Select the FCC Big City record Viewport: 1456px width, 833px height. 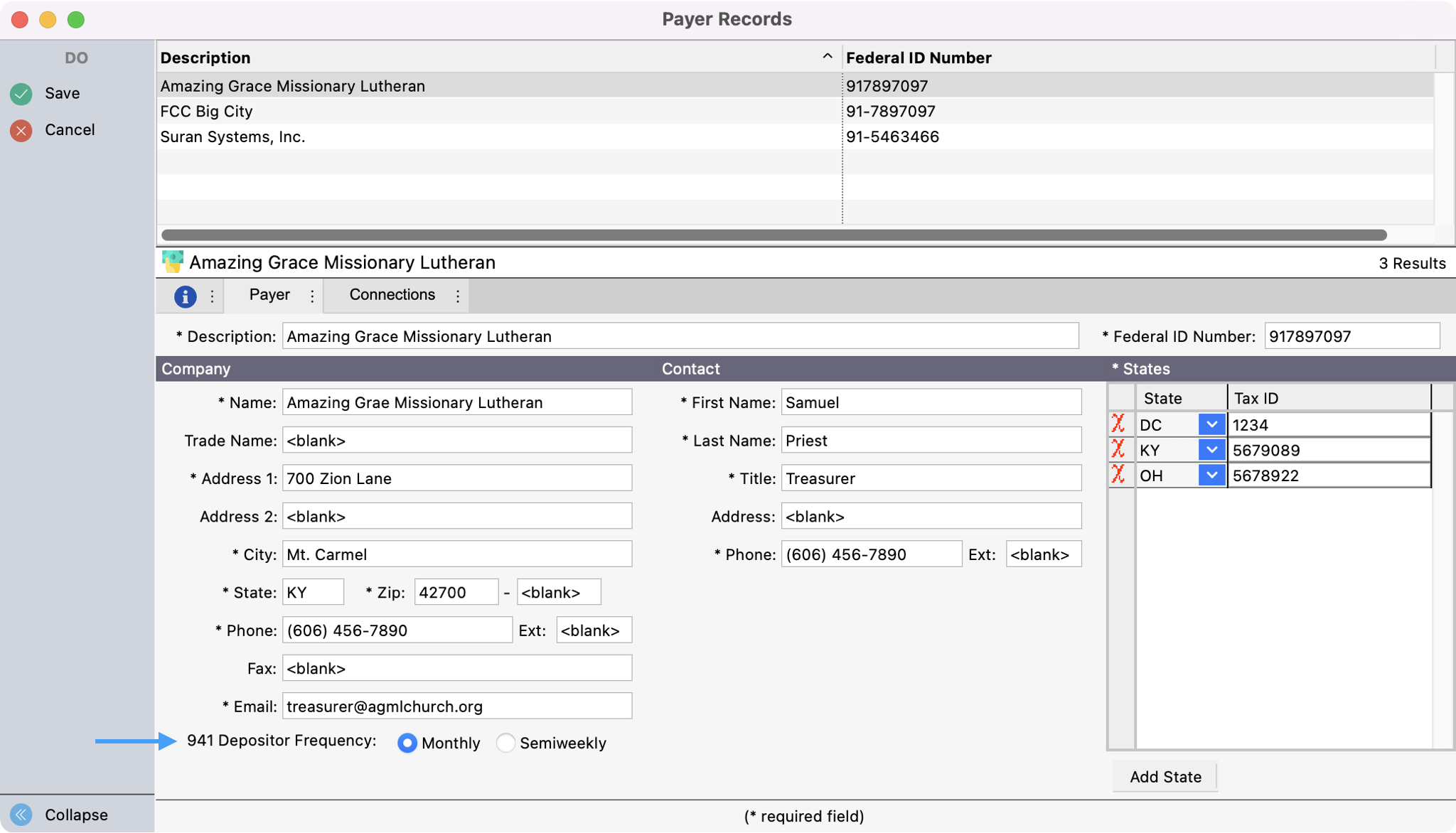point(498,112)
